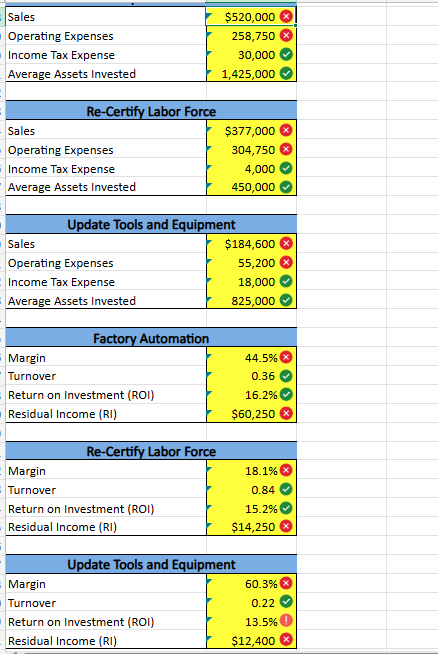Click the first Re-Certify Labor Force header

click(151, 111)
